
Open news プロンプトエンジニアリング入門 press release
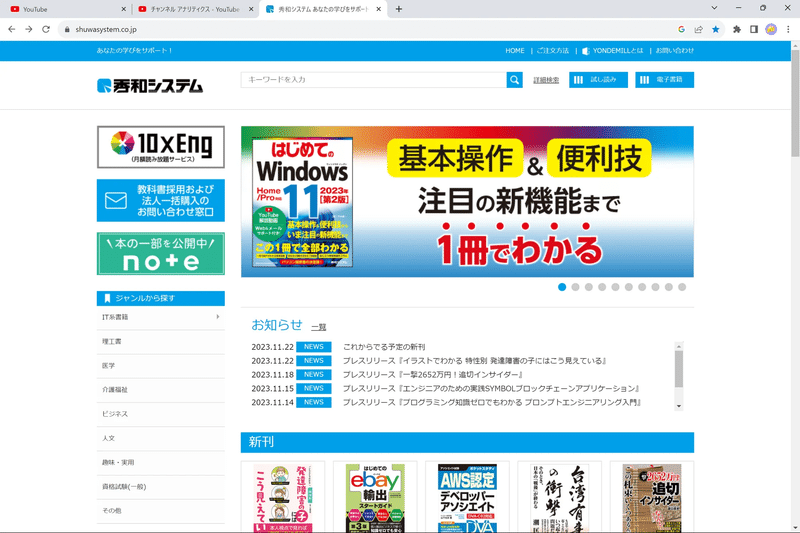[x=492, y=402]
